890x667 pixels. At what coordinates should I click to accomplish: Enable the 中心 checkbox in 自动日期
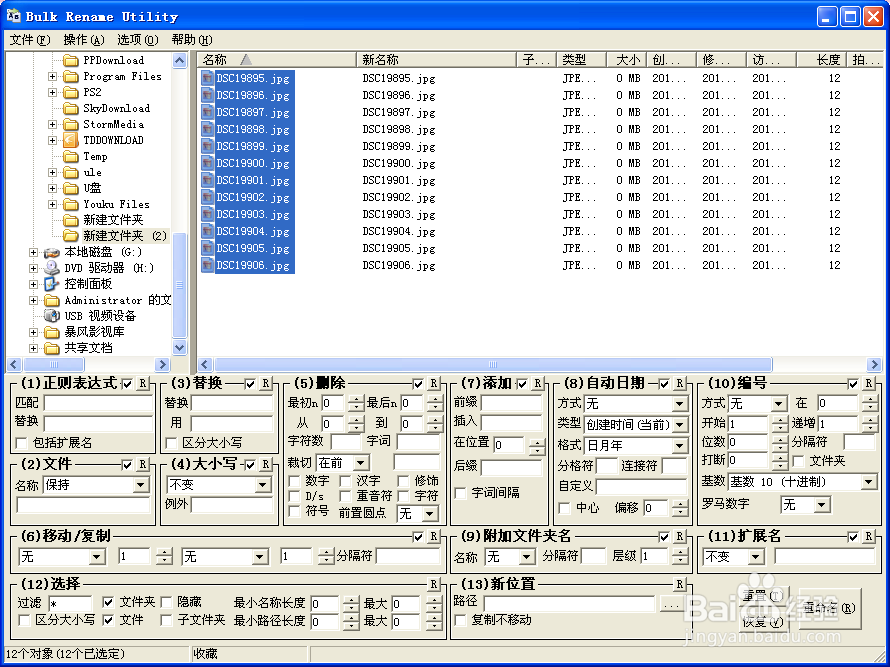click(564, 508)
